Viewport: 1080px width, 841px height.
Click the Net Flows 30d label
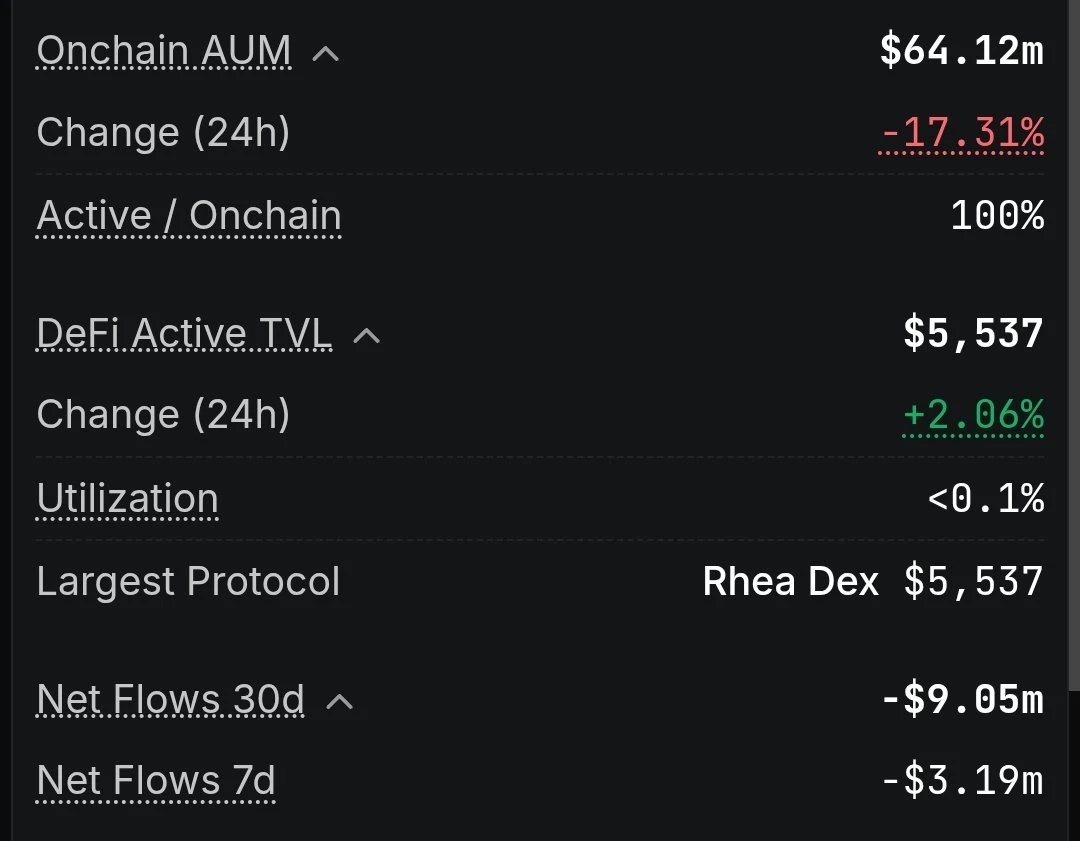[x=170, y=699]
